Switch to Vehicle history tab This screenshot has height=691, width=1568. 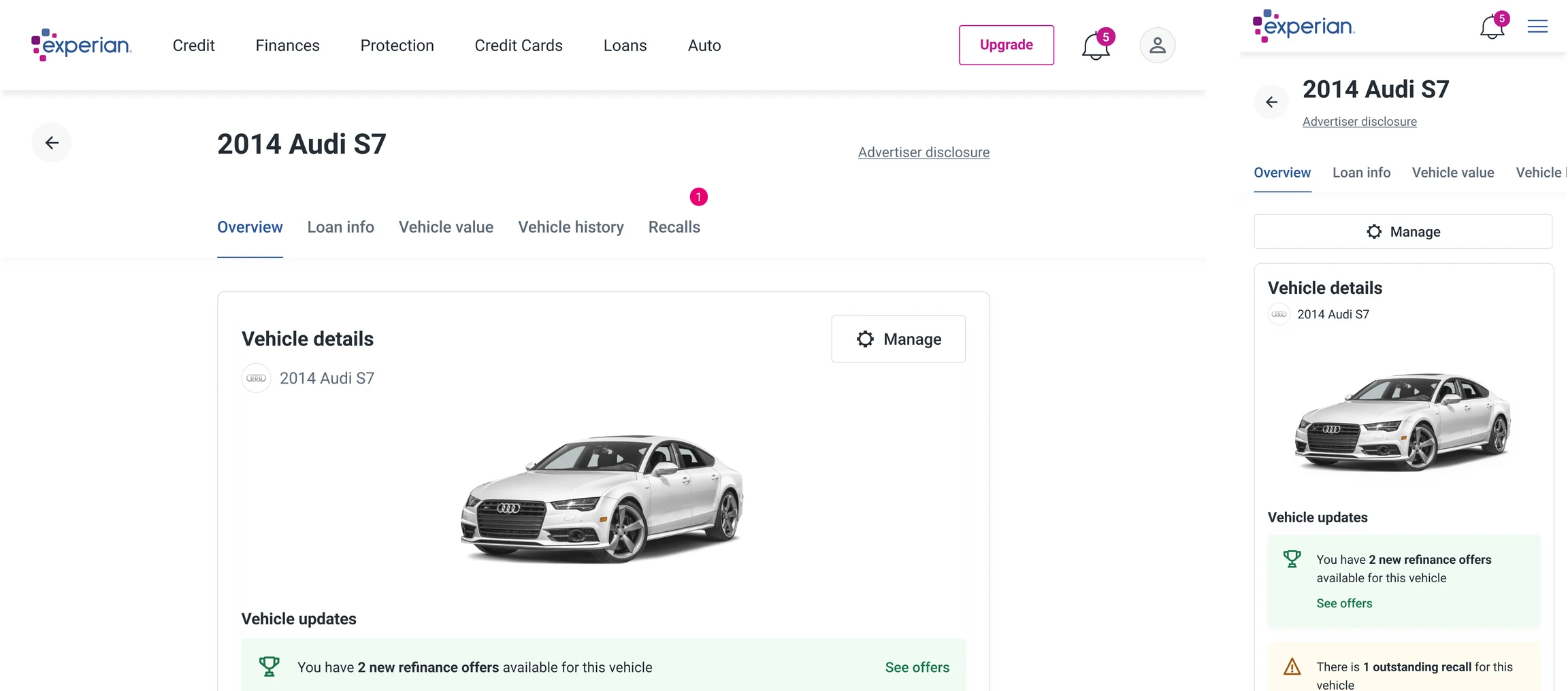click(x=571, y=227)
